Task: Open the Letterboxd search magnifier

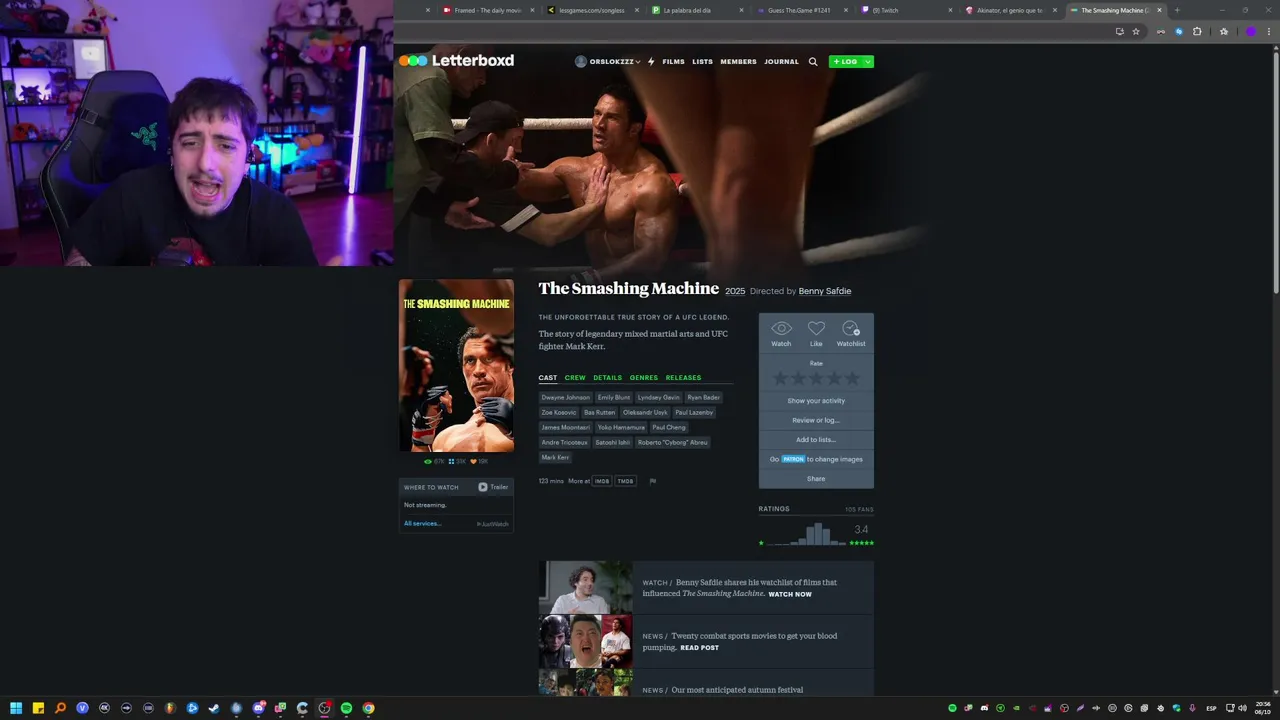Action: (813, 62)
